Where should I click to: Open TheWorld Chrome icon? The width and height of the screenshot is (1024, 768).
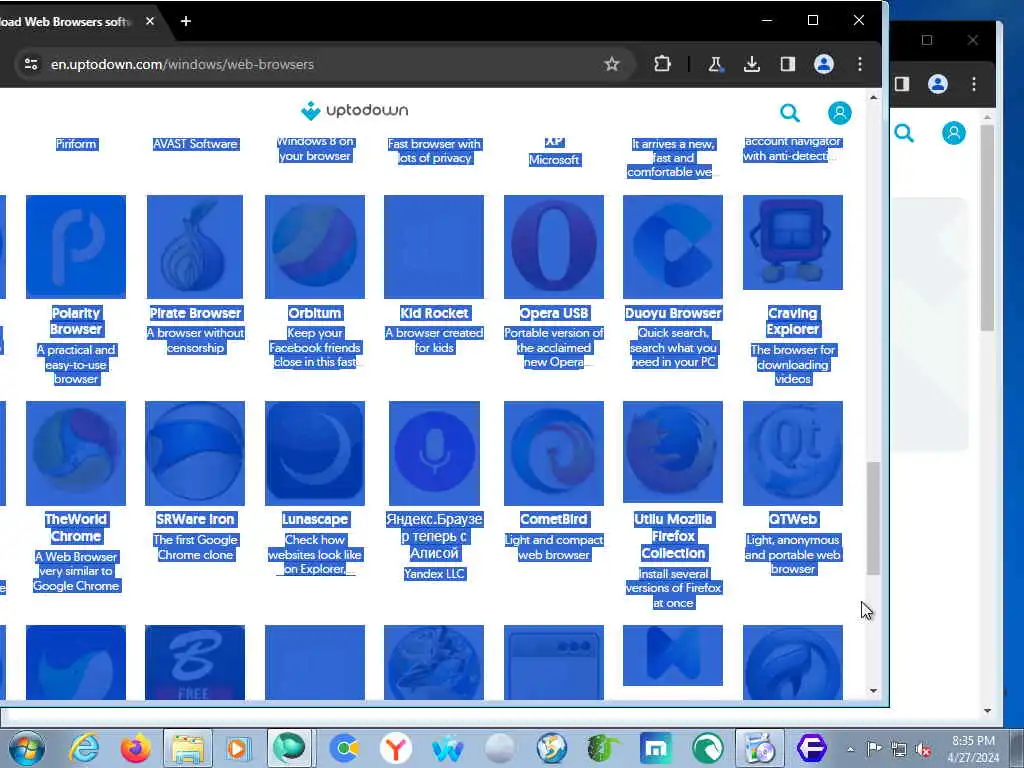[76, 453]
